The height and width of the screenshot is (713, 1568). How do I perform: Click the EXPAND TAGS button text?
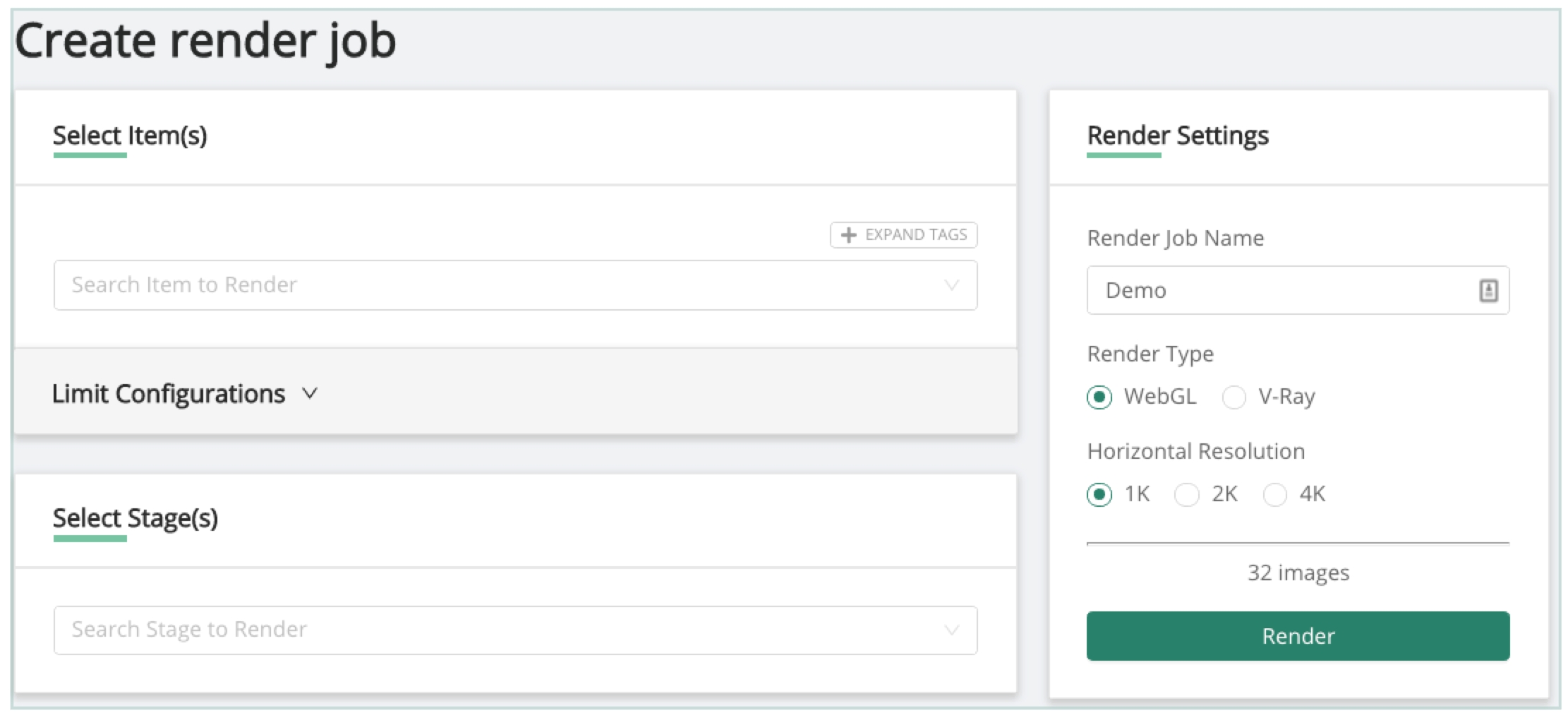click(915, 235)
